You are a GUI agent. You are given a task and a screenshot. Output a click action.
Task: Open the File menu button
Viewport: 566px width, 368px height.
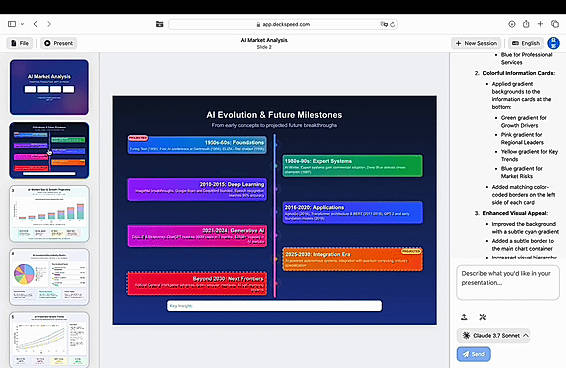tap(20, 43)
